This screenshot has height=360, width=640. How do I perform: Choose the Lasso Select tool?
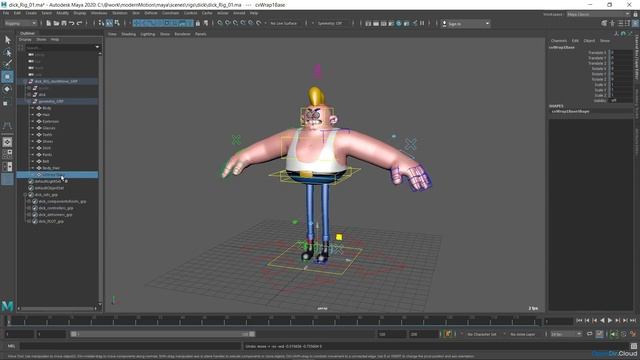7,52
